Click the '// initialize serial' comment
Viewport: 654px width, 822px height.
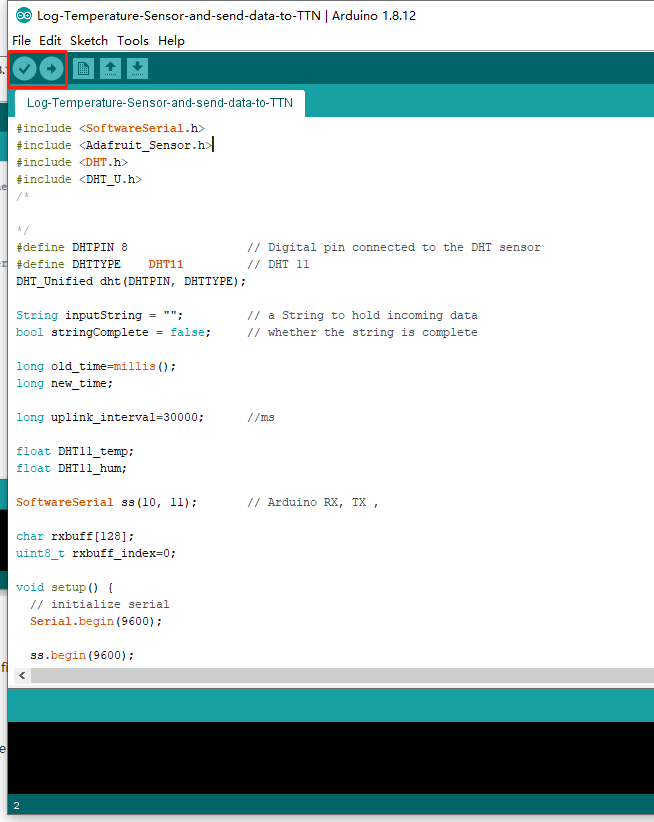coord(100,604)
